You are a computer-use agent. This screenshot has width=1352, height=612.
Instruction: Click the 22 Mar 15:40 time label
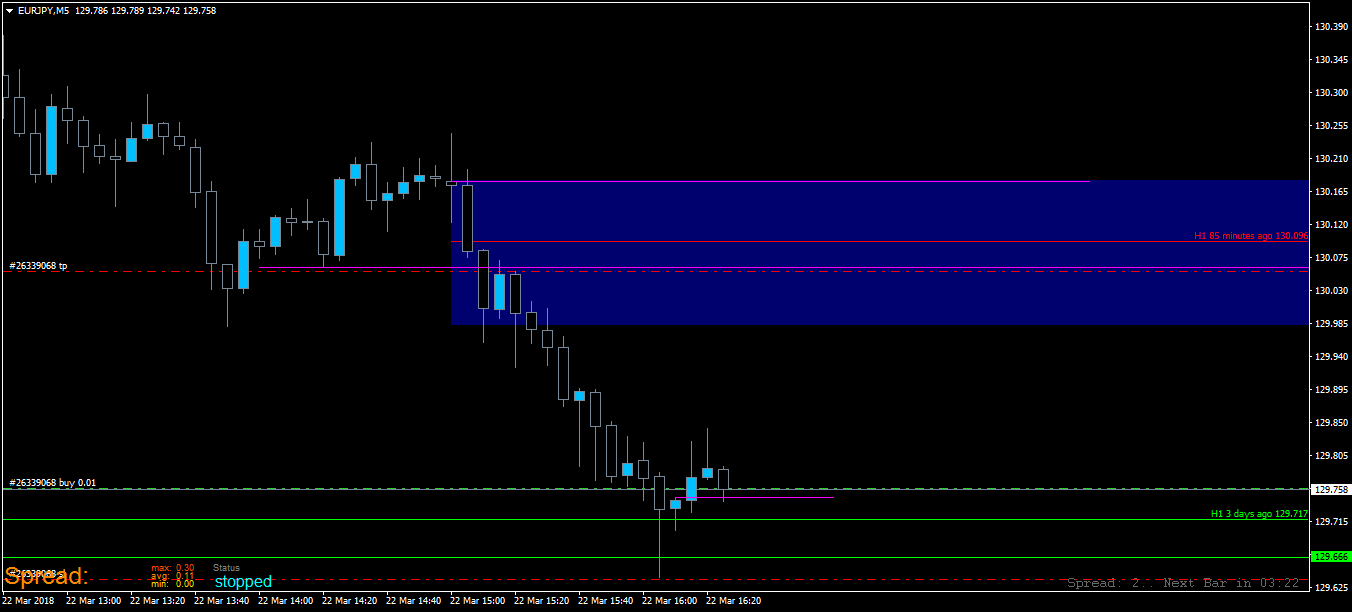604,601
